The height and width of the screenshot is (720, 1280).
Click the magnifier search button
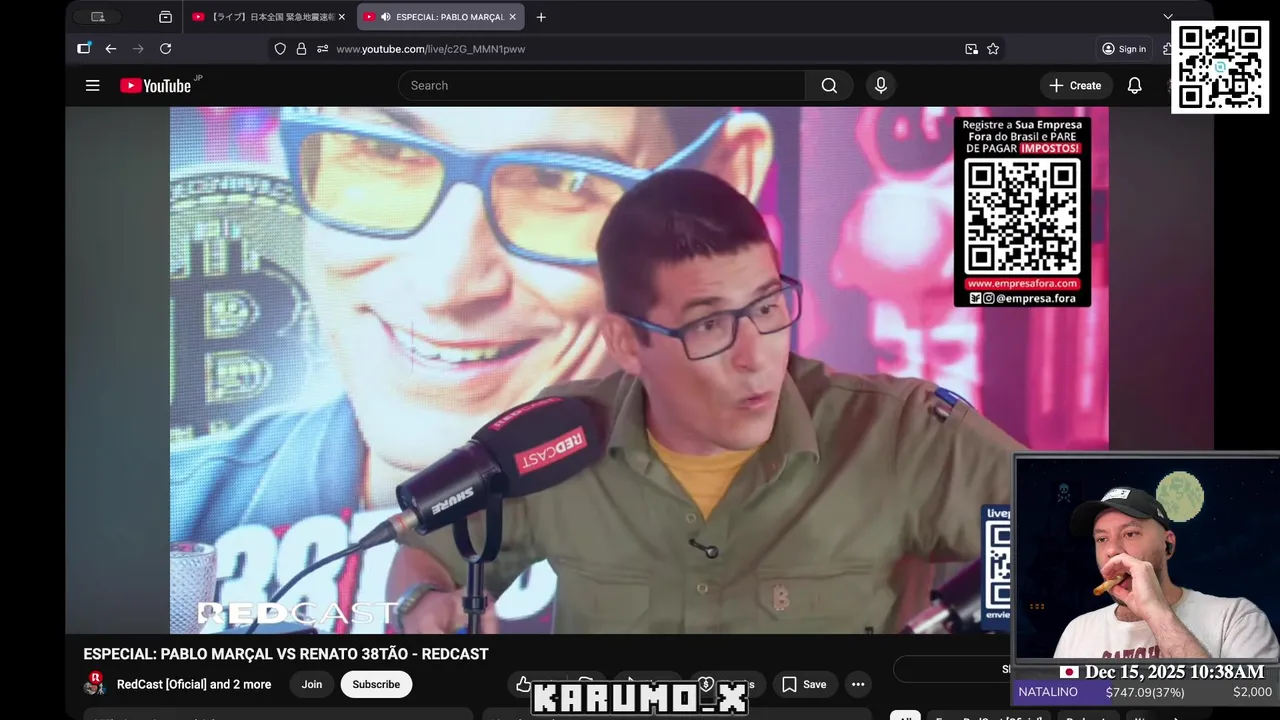(x=829, y=85)
